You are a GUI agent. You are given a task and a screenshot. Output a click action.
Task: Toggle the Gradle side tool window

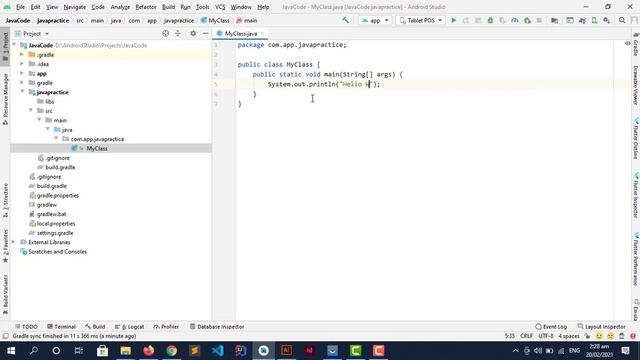tap(636, 44)
